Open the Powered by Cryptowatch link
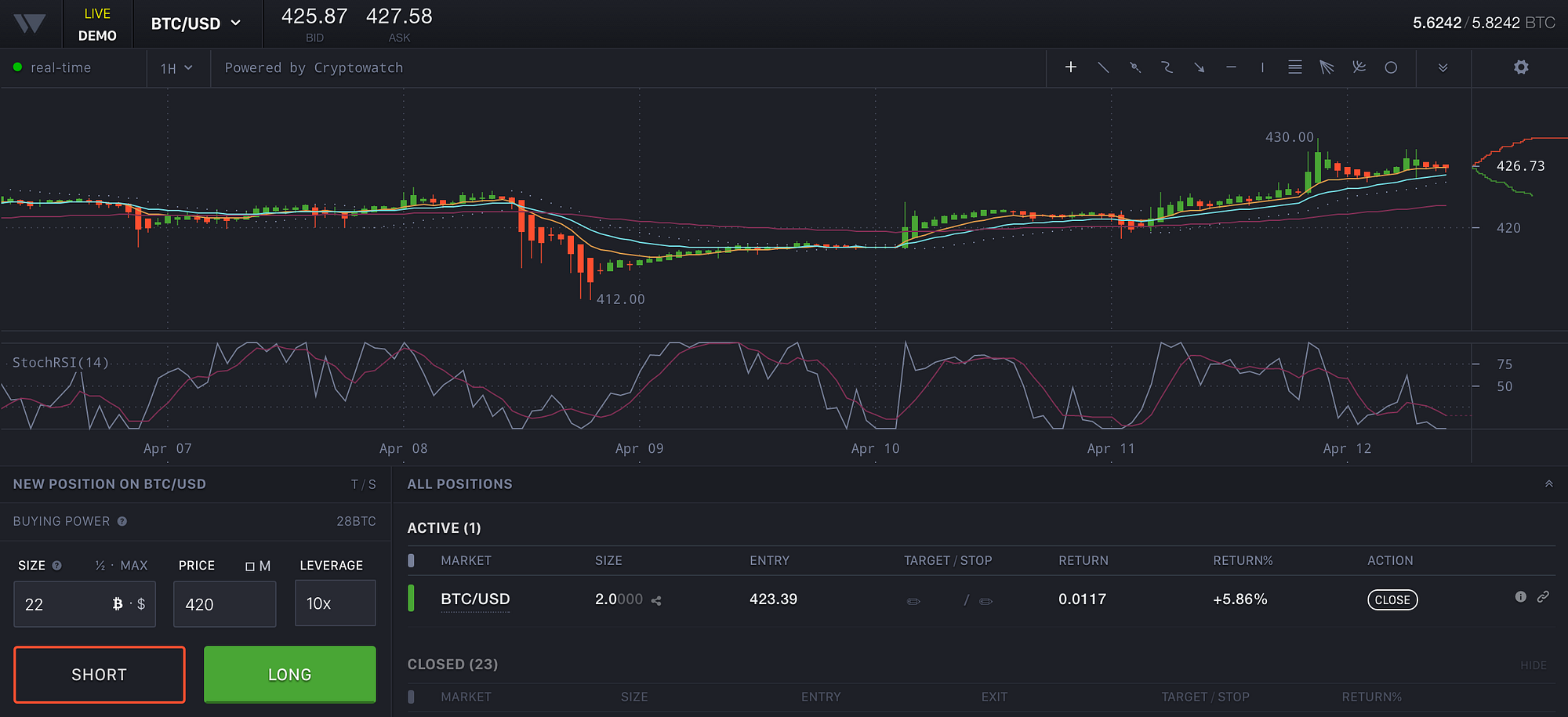 coord(314,68)
